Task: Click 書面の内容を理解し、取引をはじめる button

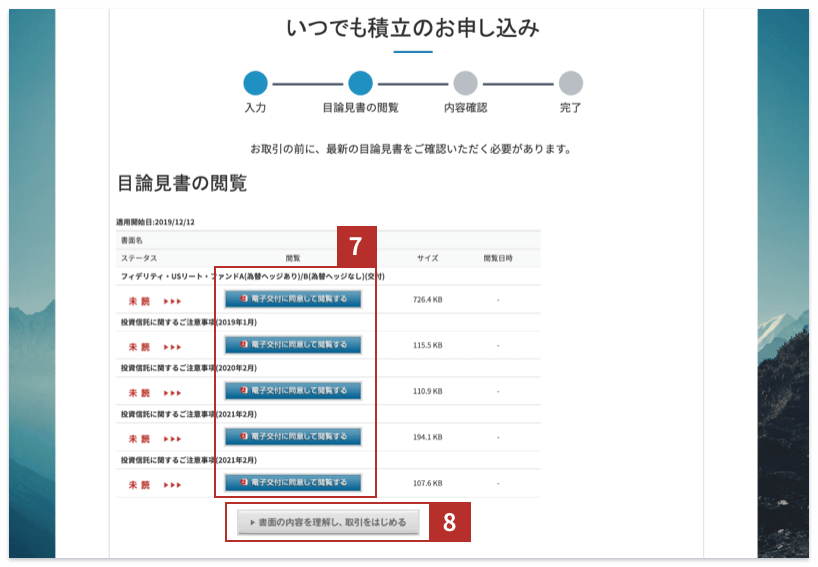Action: [x=328, y=522]
